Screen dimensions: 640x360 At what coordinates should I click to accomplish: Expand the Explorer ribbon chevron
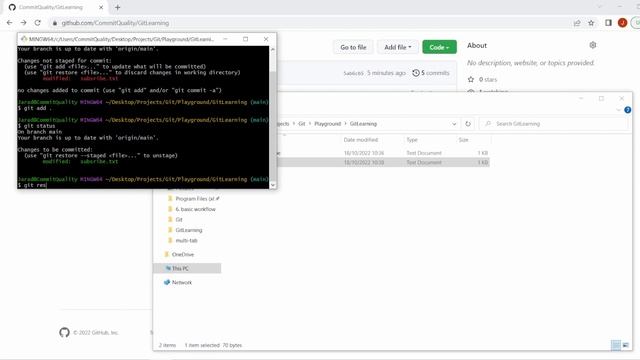pyautogui.click(x=618, y=110)
